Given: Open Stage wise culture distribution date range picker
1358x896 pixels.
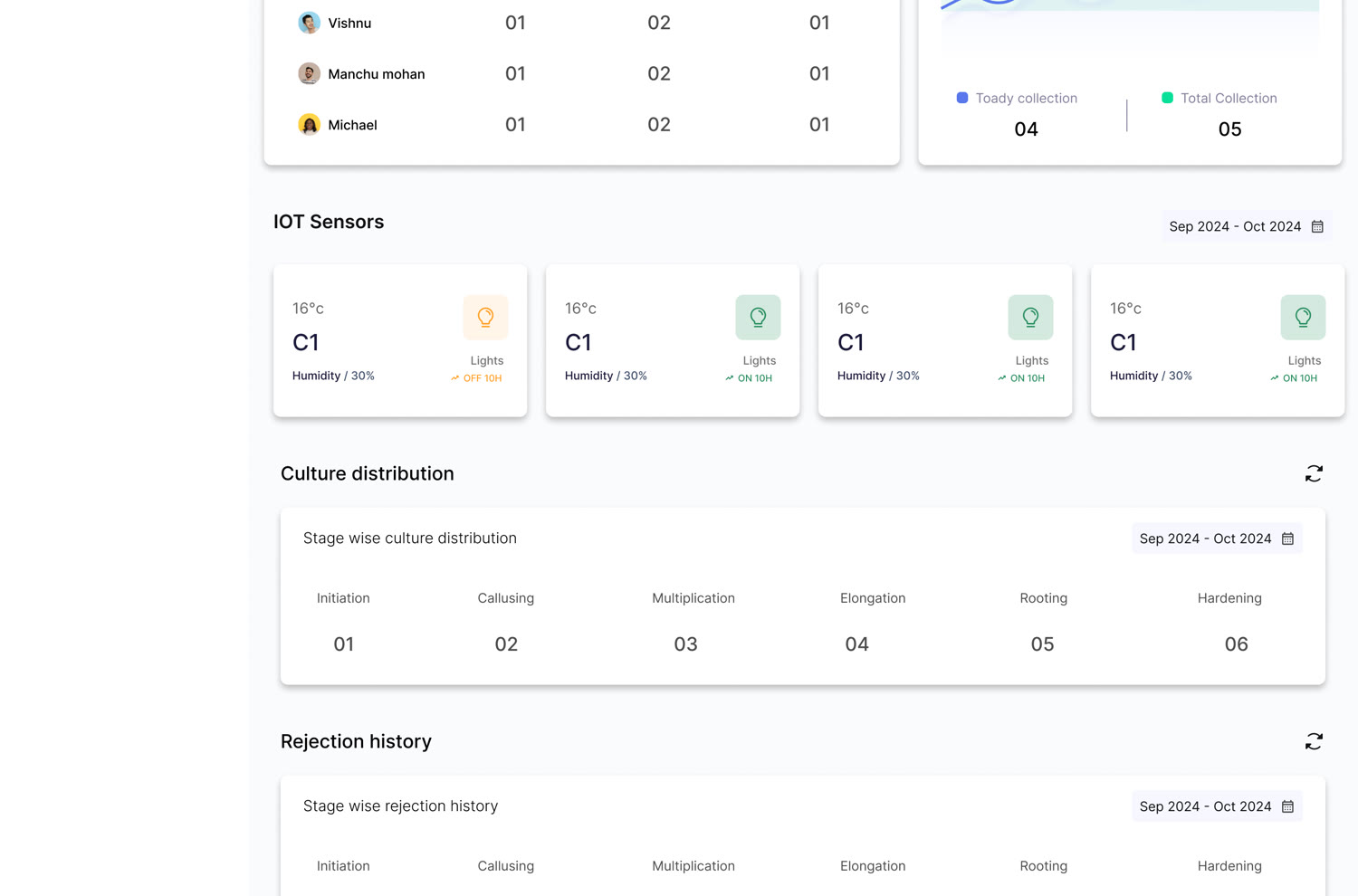Looking at the screenshot, I should [1217, 539].
